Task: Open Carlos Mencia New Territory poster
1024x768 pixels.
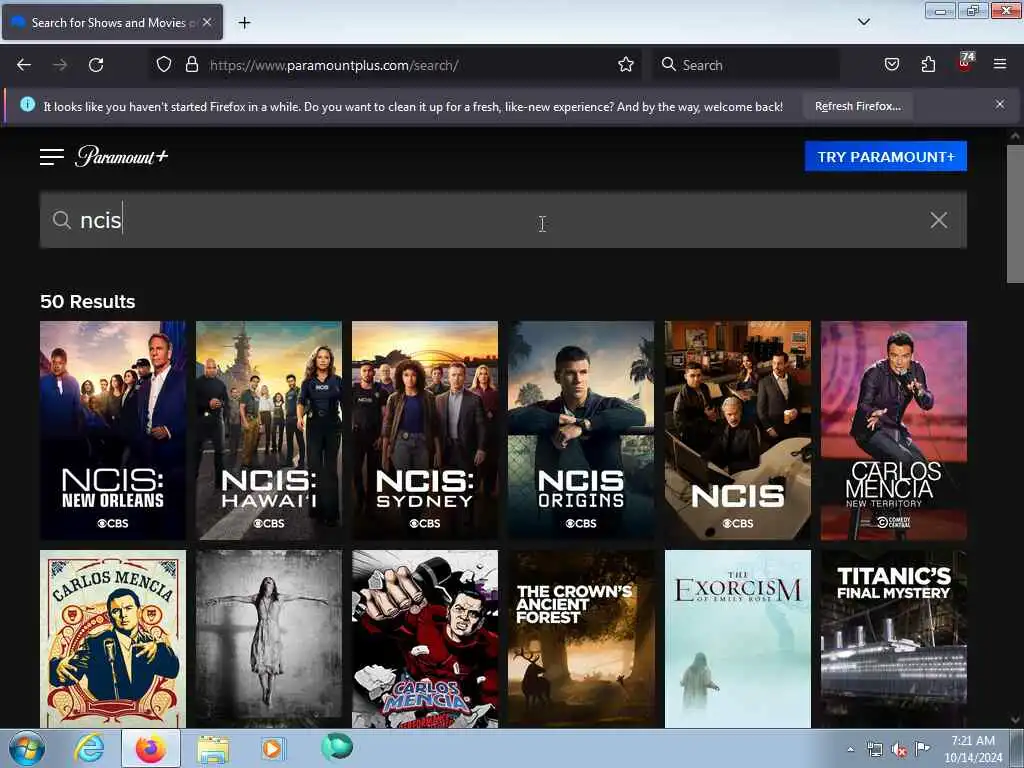Action: pos(894,430)
